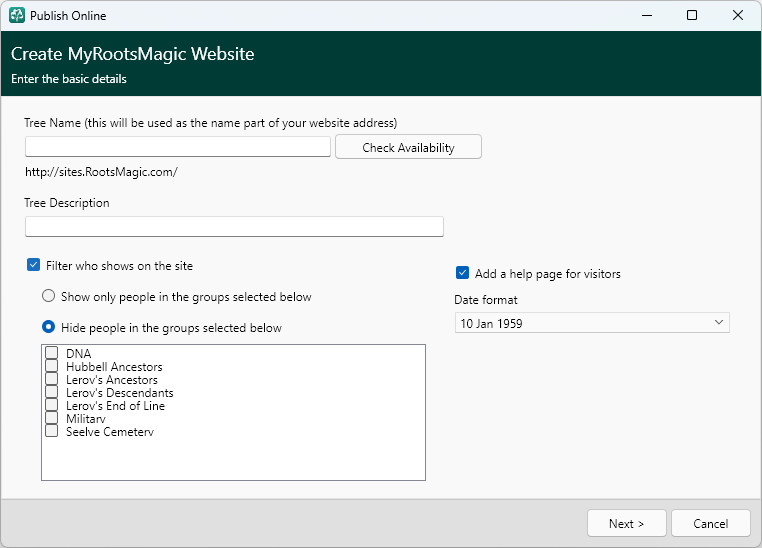Image resolution: width=762 pixels, height=548 pixels.
Task: Check the Hubbell Ancestors group checkbox
Action: pyautogui.click(x=52, y=366)
